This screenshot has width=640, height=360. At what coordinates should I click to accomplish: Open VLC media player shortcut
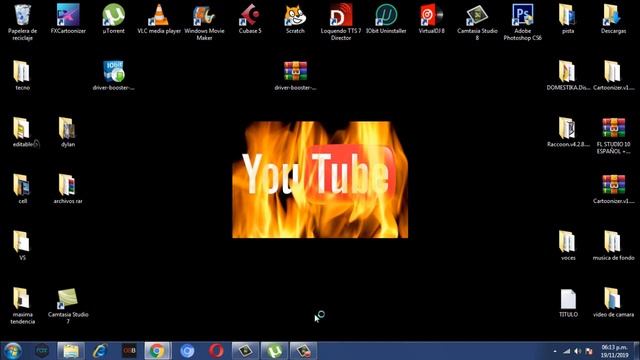[x=159, y=15]
